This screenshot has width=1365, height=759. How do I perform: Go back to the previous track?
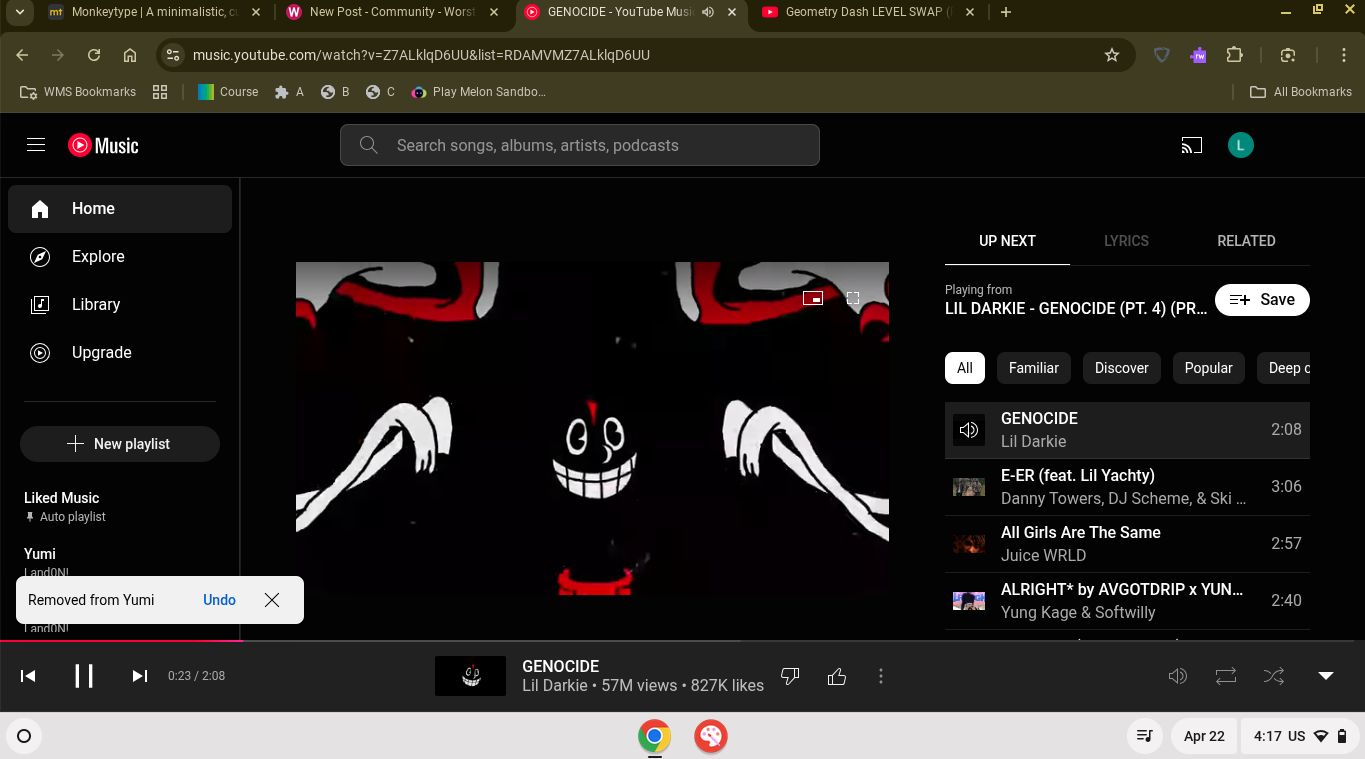pos(28,676)
